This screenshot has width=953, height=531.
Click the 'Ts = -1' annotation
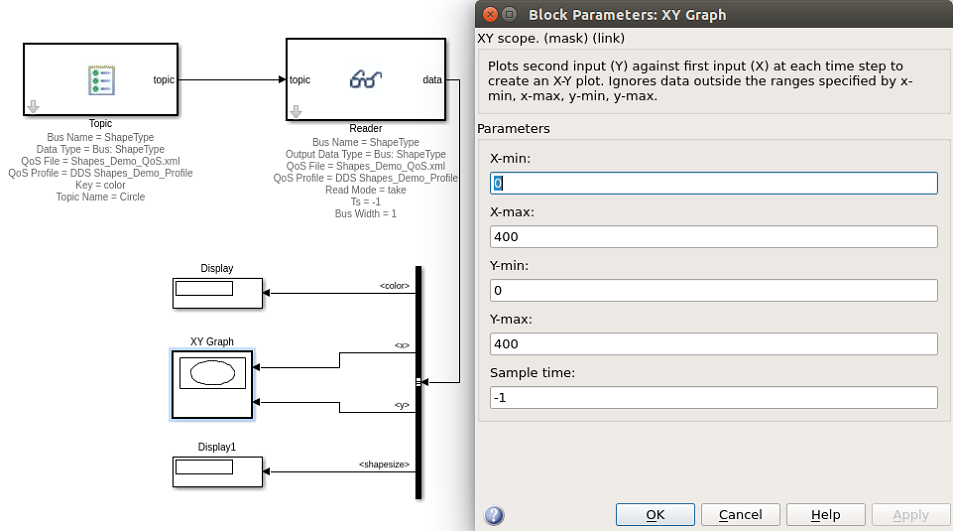tap(365, 202)
